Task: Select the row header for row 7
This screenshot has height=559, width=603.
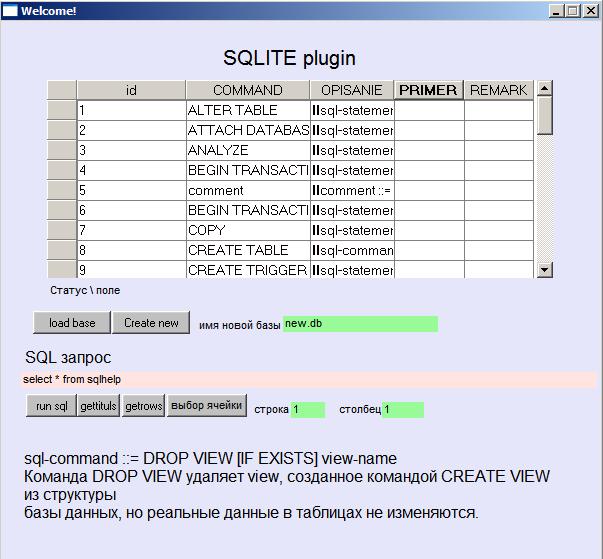Action: (x=62, y=230)
